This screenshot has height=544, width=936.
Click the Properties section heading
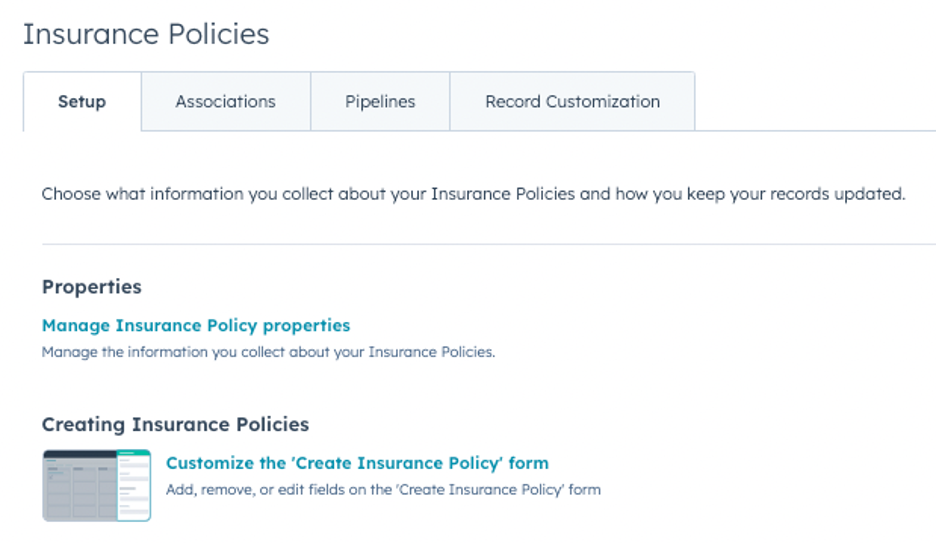91,287
